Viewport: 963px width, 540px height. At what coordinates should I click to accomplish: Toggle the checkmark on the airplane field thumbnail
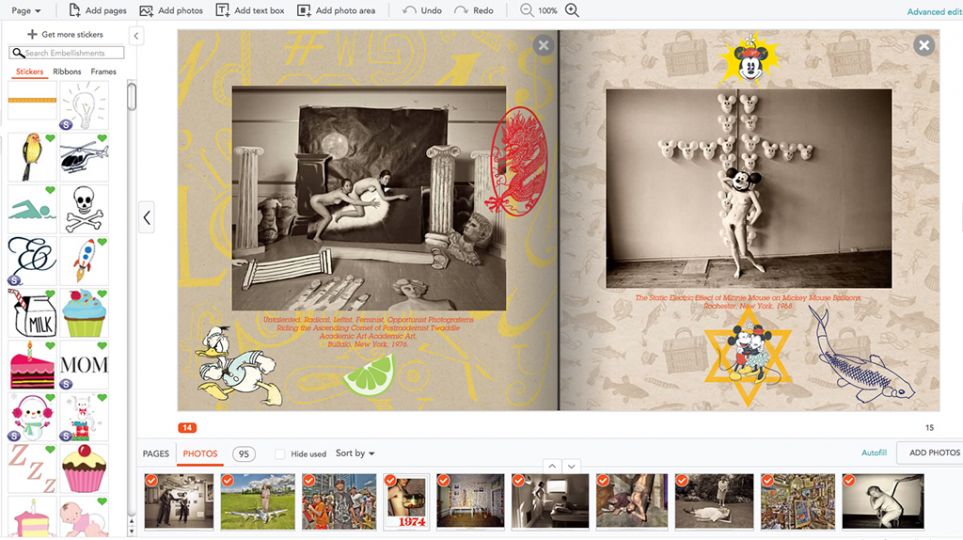(227, 481)
